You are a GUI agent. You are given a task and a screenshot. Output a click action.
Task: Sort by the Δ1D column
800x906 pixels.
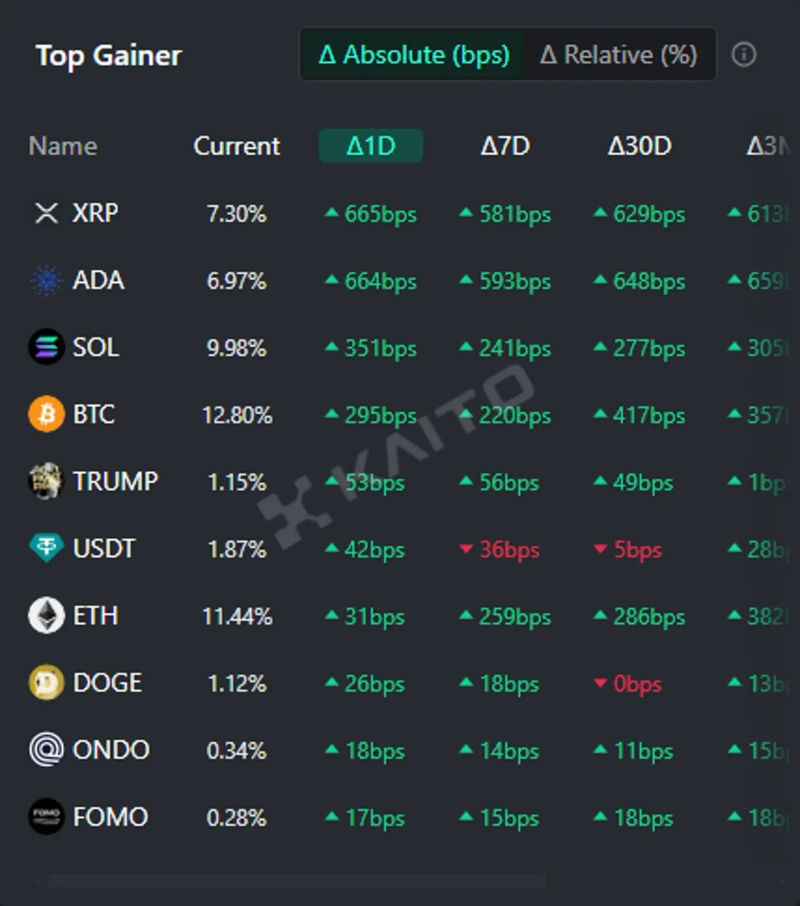pos(371,146)
